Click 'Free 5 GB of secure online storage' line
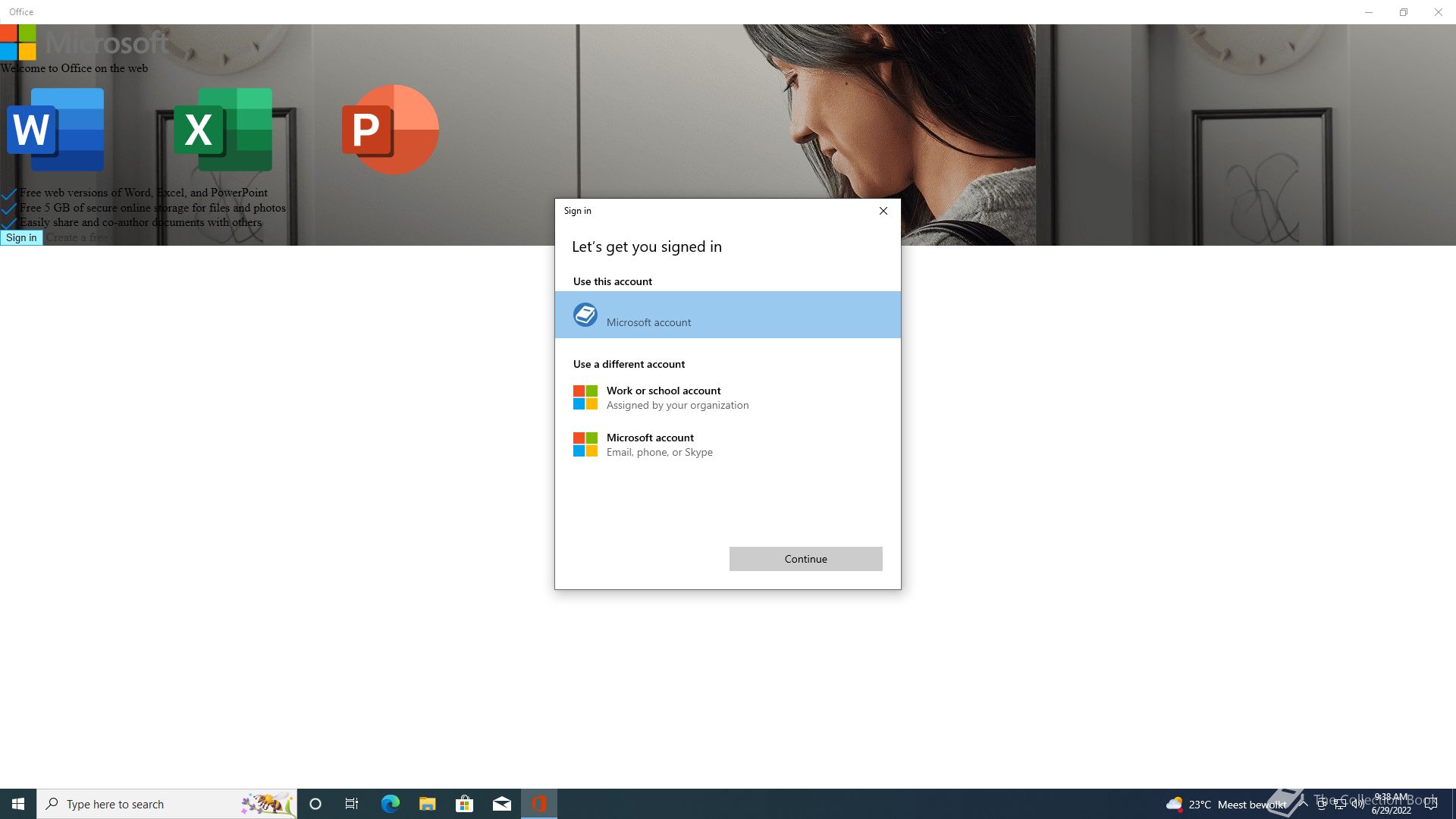Image resolution: width=1456 pixels, height=819 pixels. click(152, 208)
